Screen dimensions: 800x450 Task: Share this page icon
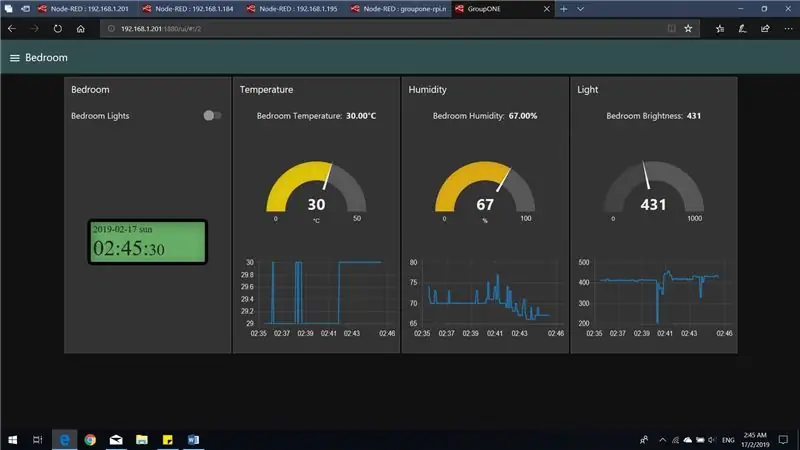pos(765,29)
